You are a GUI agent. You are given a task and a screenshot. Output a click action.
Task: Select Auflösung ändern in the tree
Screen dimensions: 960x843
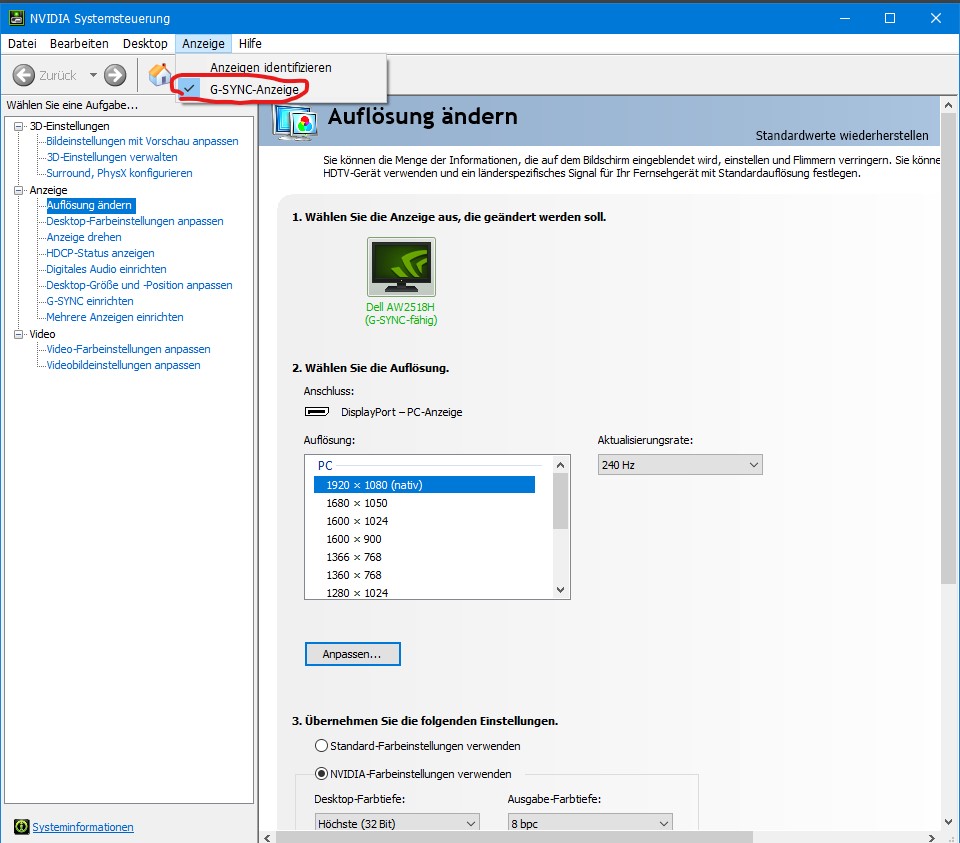tap(89, 205)
